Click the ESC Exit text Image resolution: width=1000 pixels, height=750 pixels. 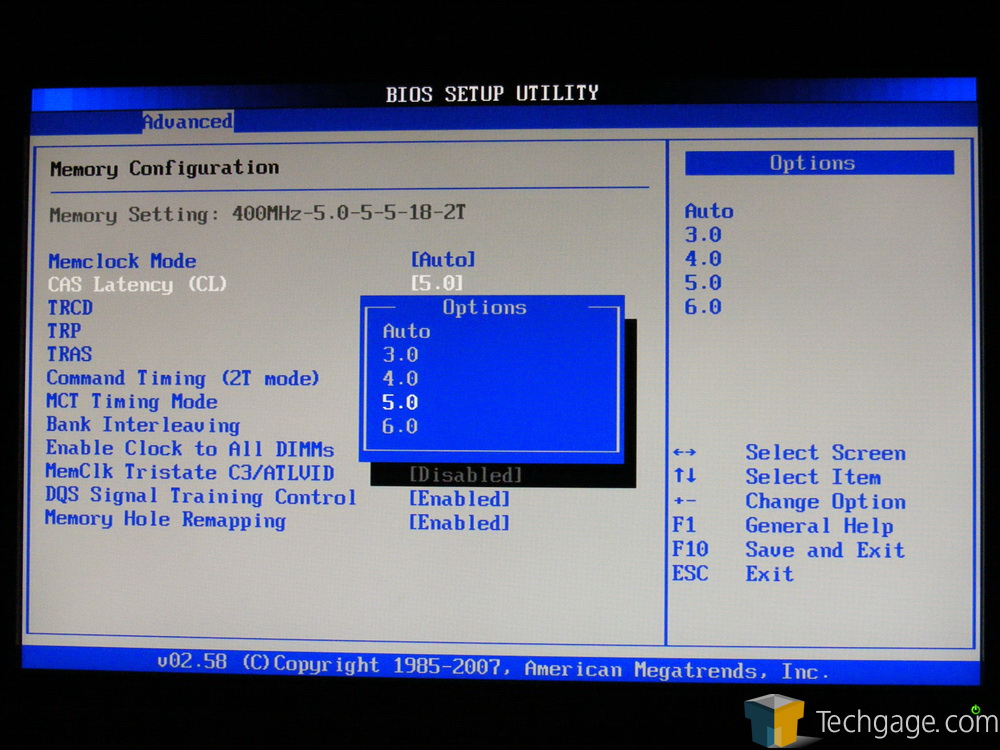coord(769,574)
